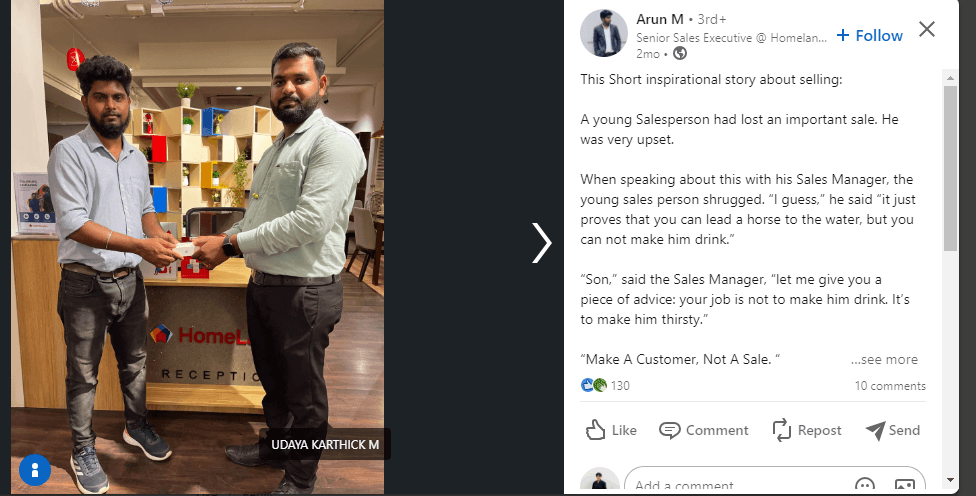
Task: Click the Comment speech bubble icon
Action: 670,430
